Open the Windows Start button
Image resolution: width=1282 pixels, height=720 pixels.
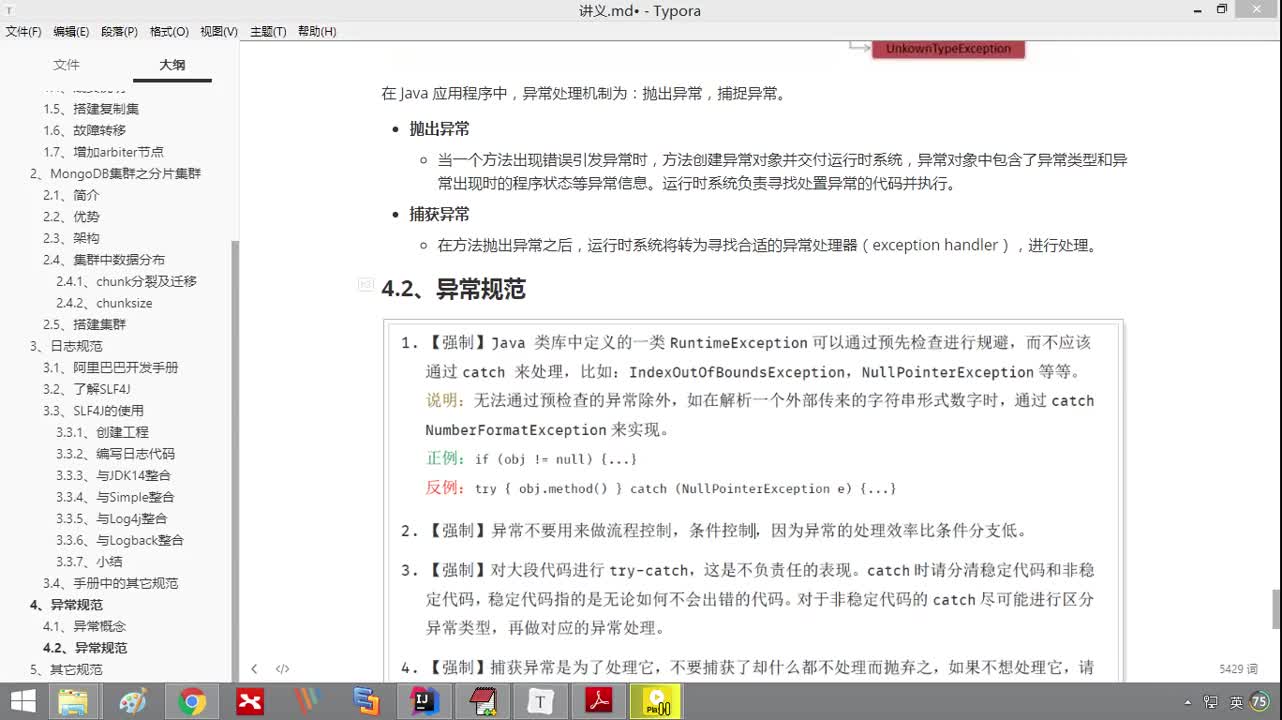coord(22,702)
